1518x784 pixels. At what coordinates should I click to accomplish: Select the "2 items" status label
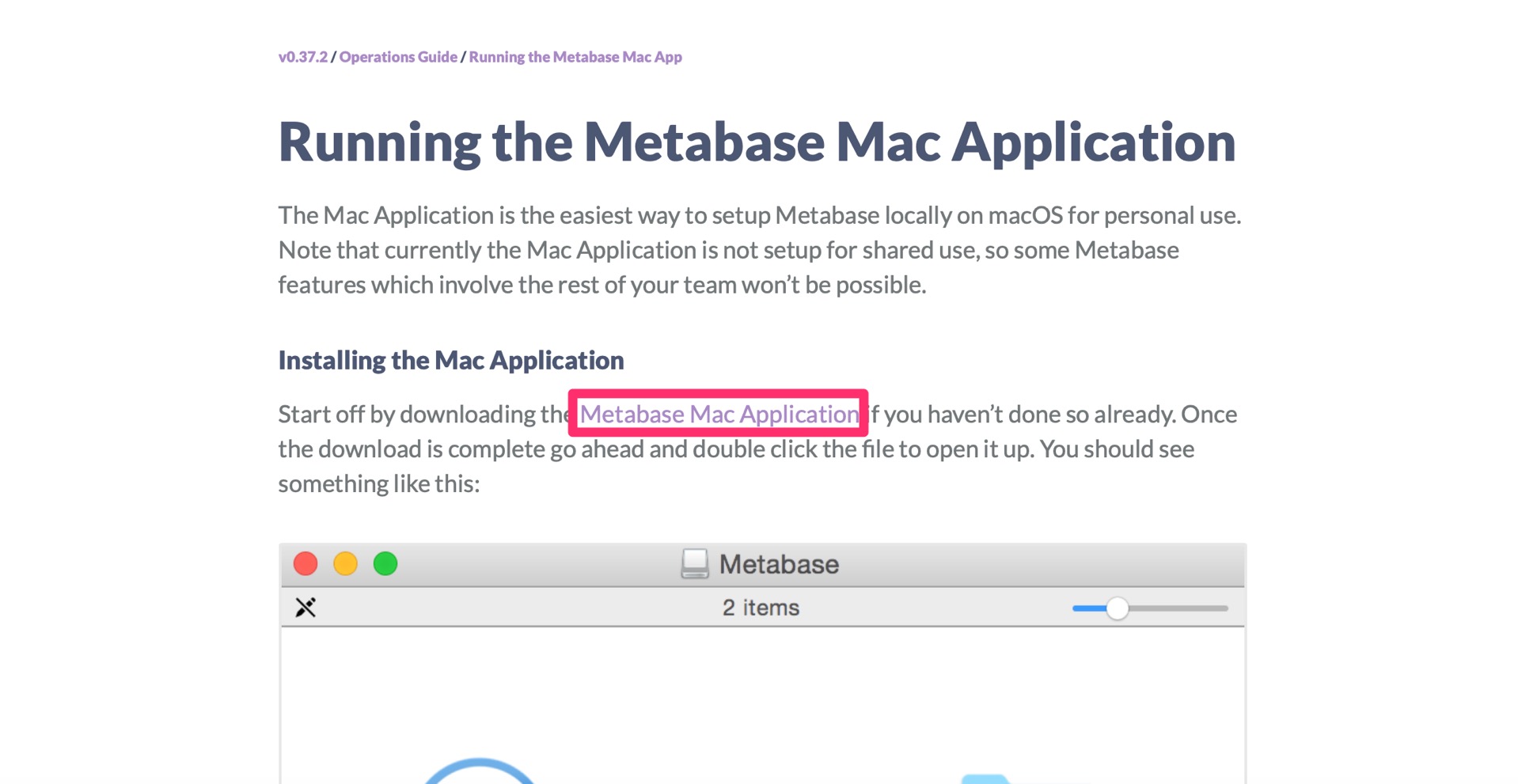[x=759, y=606]
